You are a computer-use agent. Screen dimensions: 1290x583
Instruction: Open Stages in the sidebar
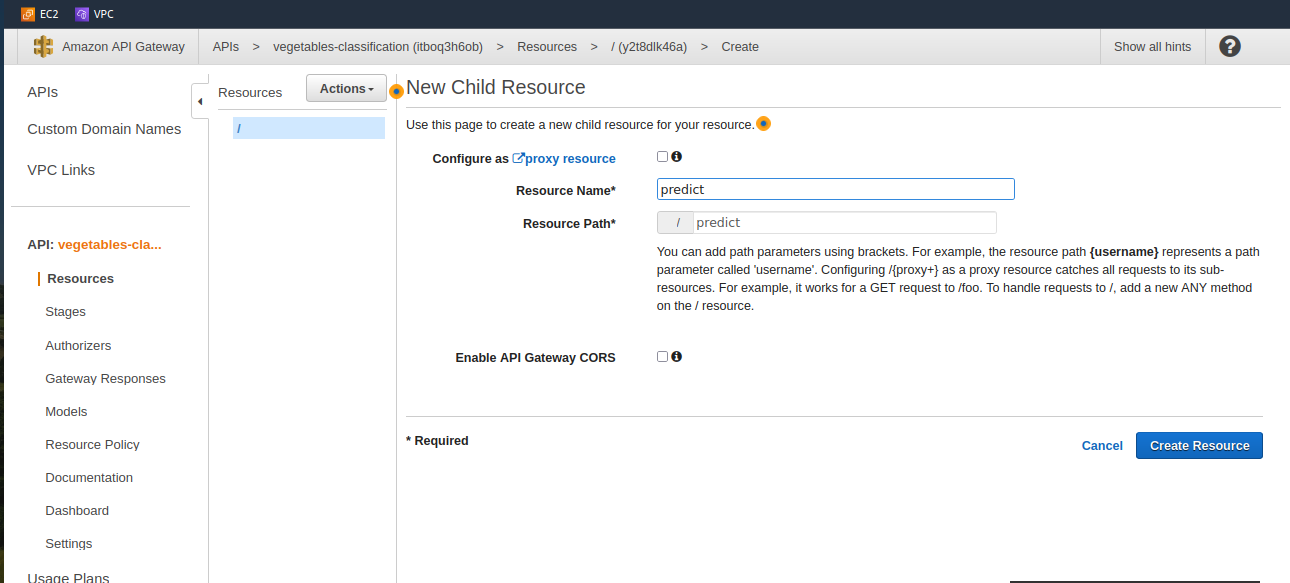65,312
